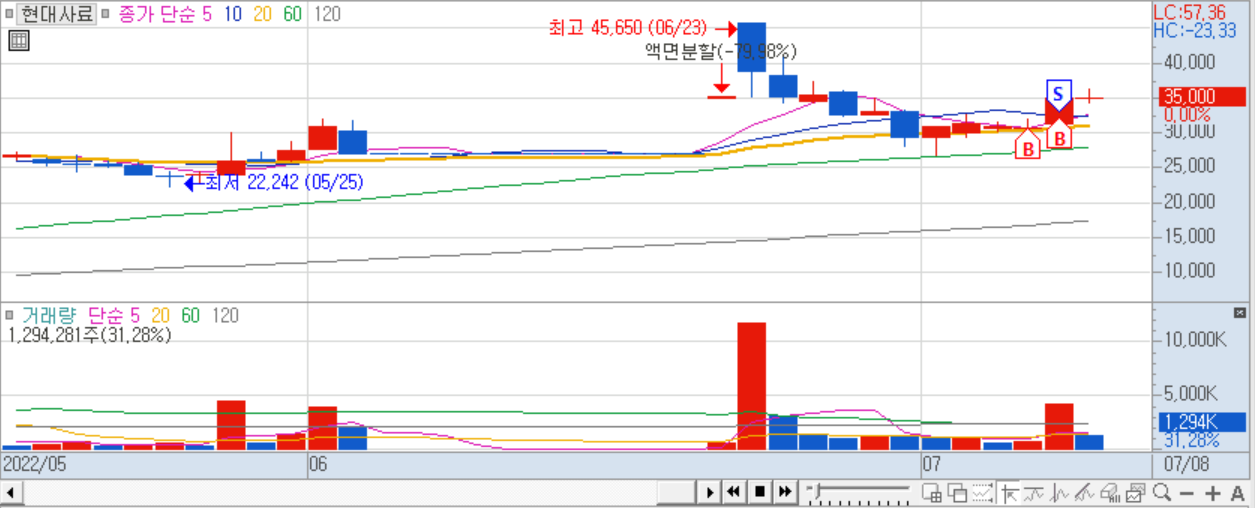Viewport: 1255px width, 508px height.
Task: Click the 거래량 volume indicator label
Action: pyautogui.click(x=49, y=316)
